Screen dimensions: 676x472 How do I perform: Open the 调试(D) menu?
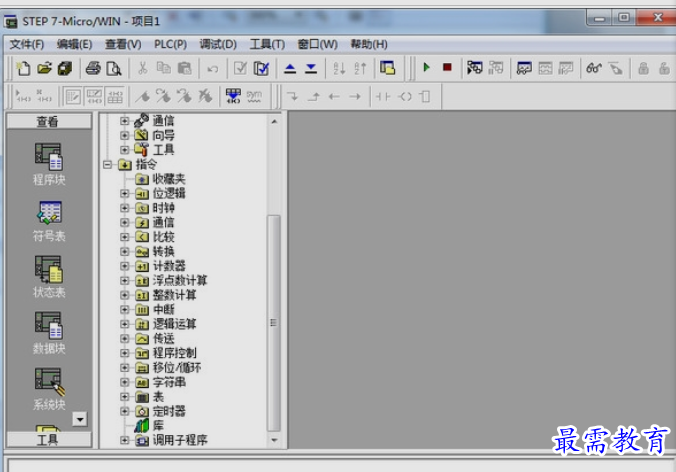point(218,44)
